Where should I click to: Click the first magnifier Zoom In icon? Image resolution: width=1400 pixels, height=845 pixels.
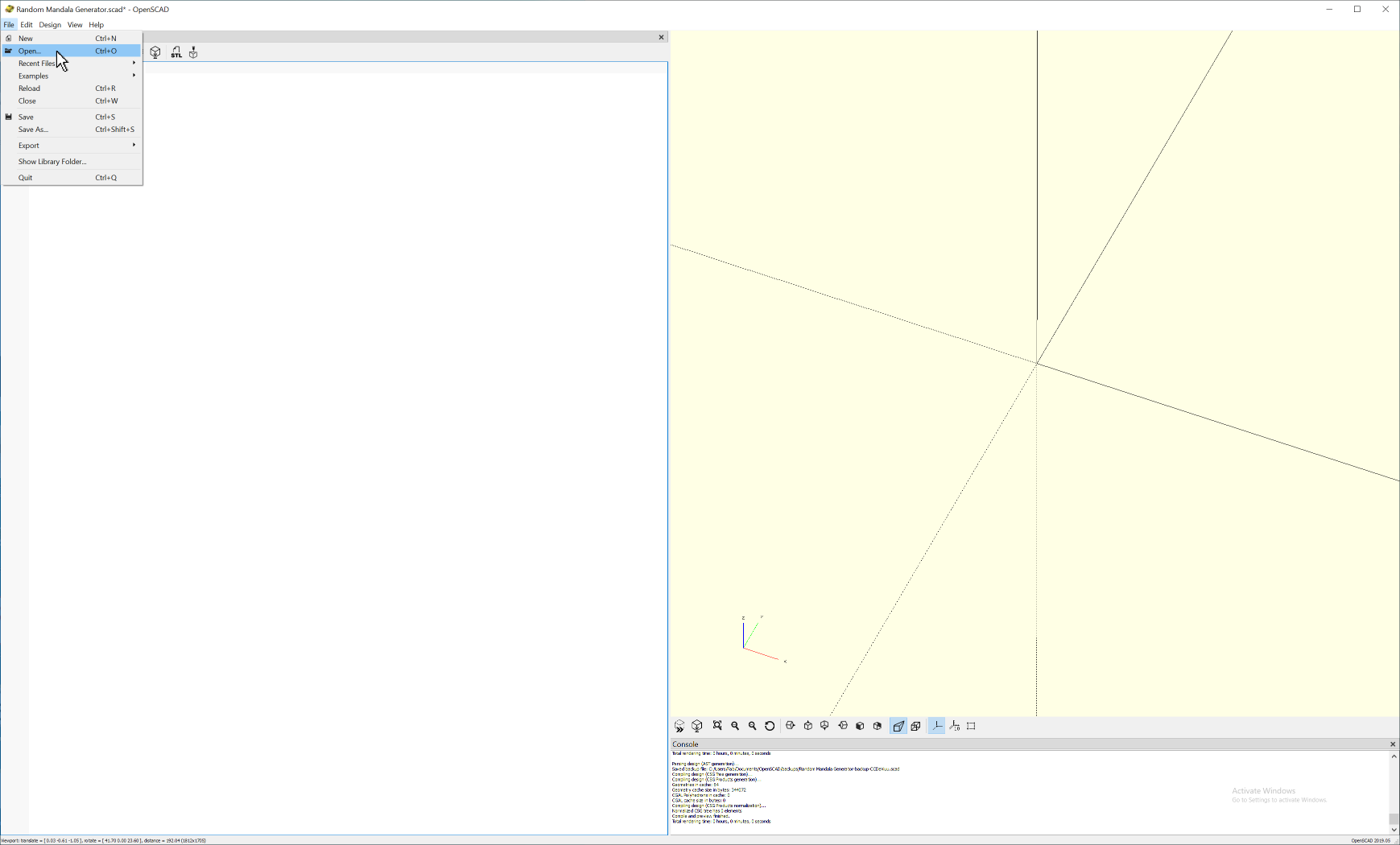(735, 726)
